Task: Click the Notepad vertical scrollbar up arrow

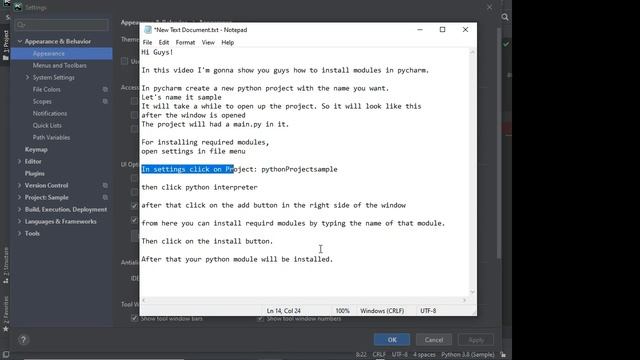Action: [x=472, y=52]
